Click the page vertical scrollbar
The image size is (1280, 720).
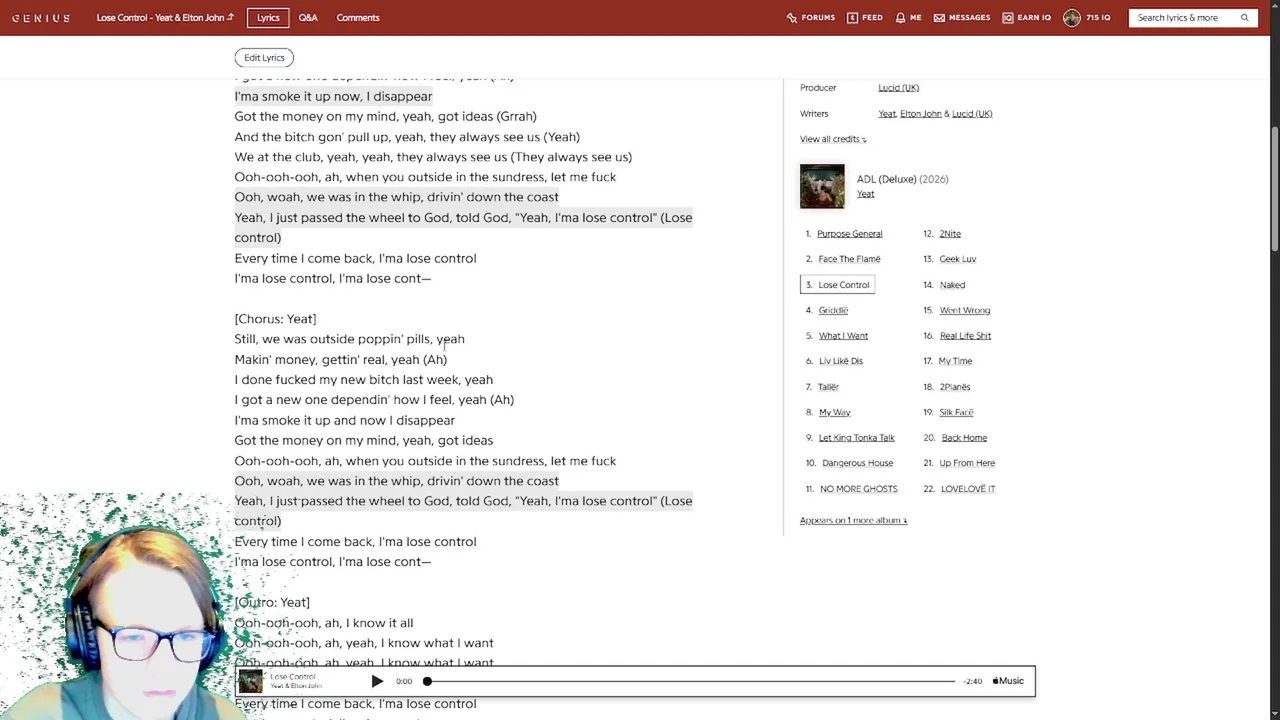pyautogui.click(x=1274, y=190)
